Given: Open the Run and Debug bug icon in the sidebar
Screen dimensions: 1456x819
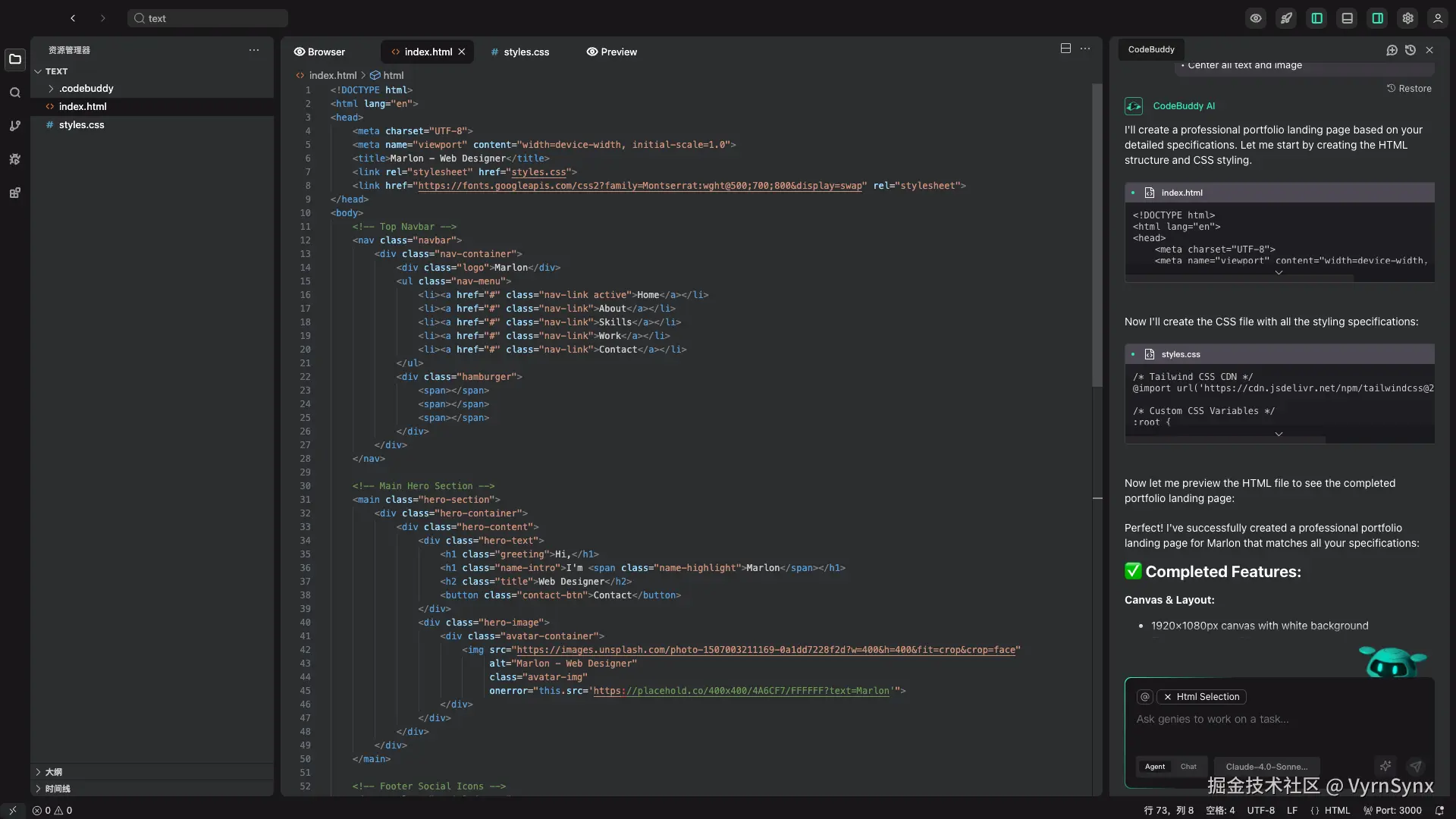Looking at the screenshot, I should point(15,159).
